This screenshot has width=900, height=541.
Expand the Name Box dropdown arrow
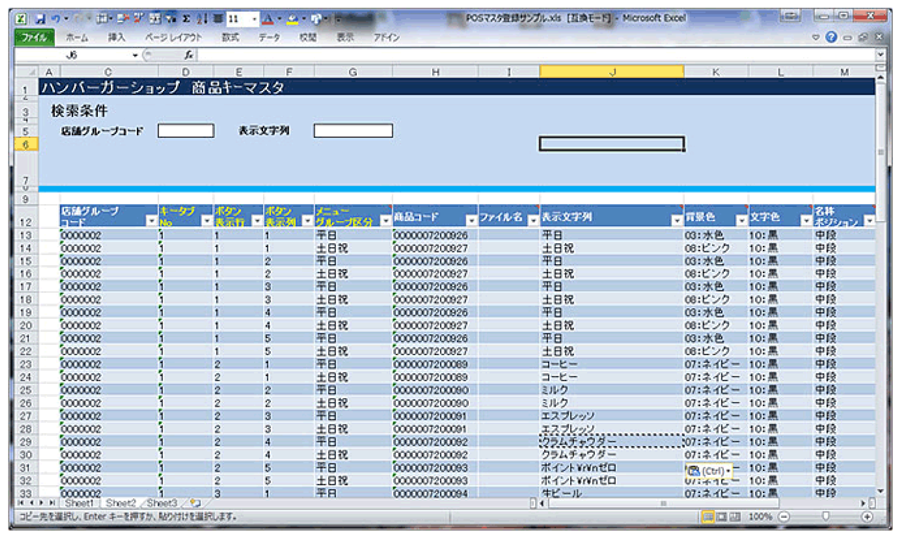(136, 55)
